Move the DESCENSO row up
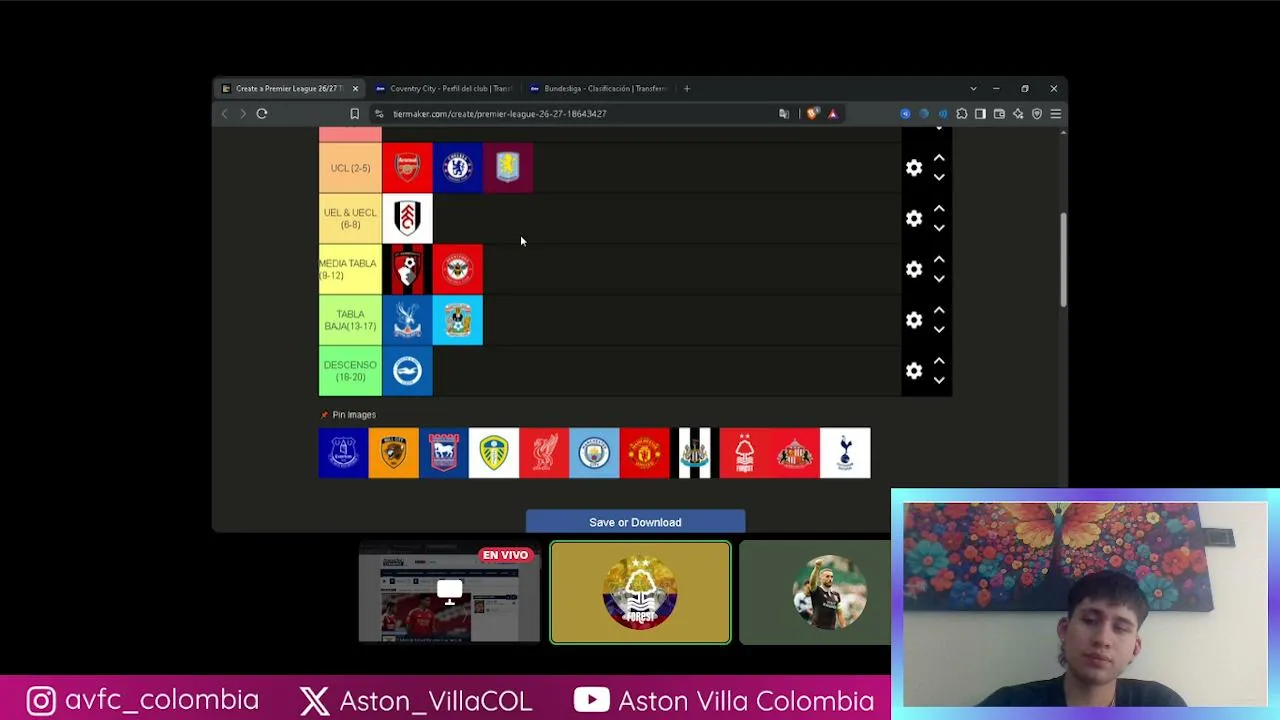The height and width of the screenshot is (720, 1280). (x=939, y=361)
